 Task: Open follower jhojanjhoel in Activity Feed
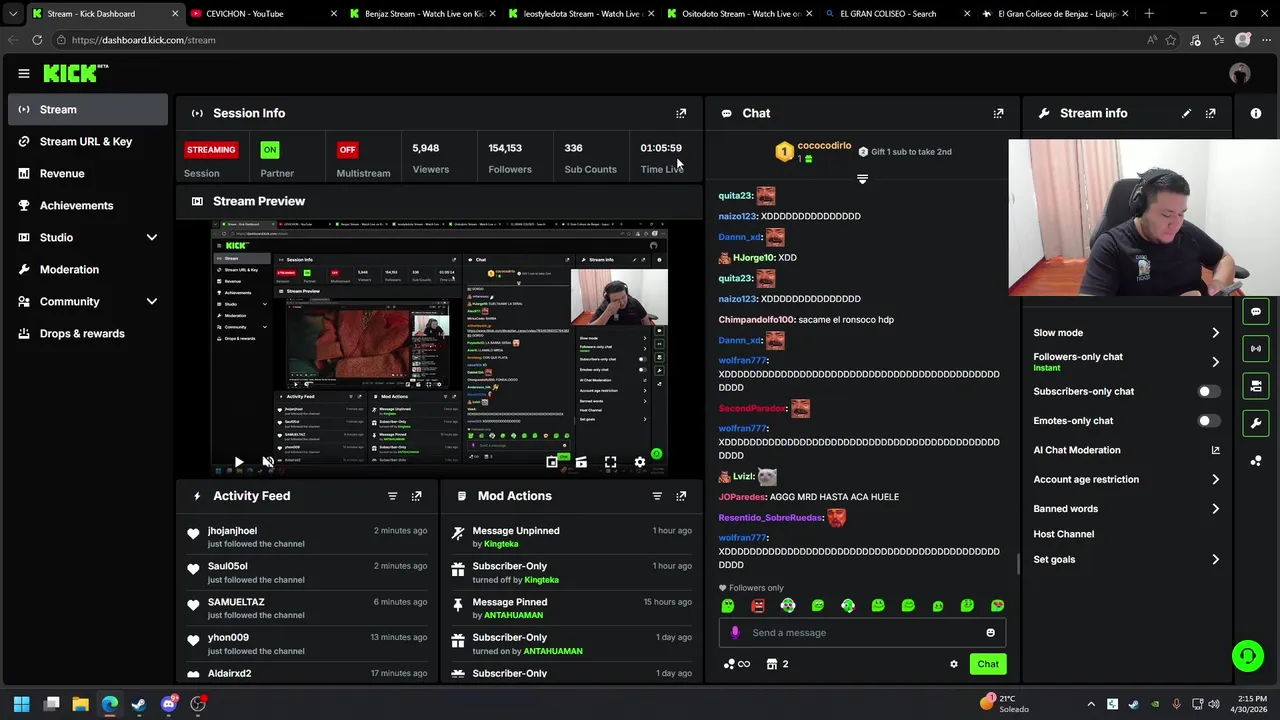[232, 531]
